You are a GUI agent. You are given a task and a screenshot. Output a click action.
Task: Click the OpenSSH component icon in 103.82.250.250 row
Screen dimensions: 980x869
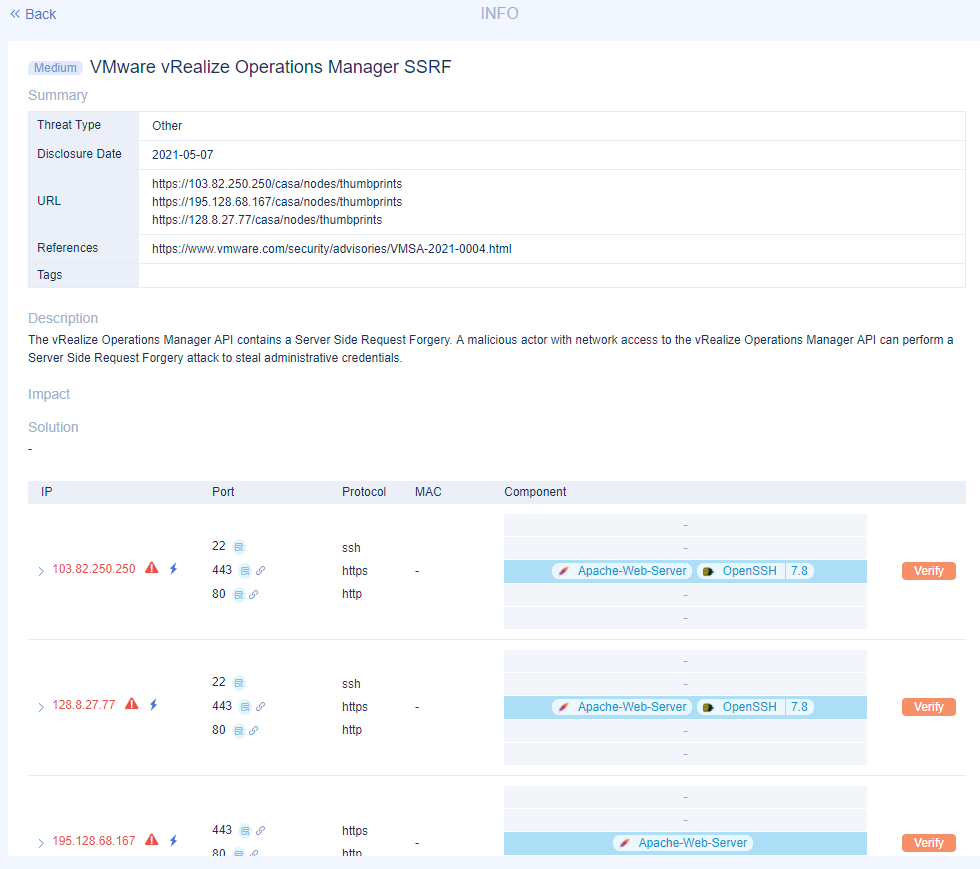coord(708,571)
